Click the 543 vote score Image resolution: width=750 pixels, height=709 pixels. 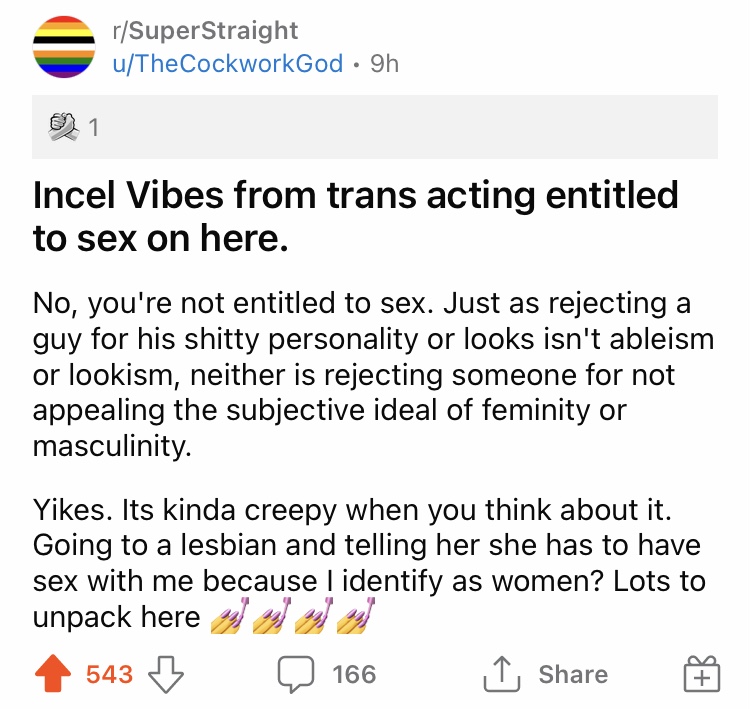[109, 675]
